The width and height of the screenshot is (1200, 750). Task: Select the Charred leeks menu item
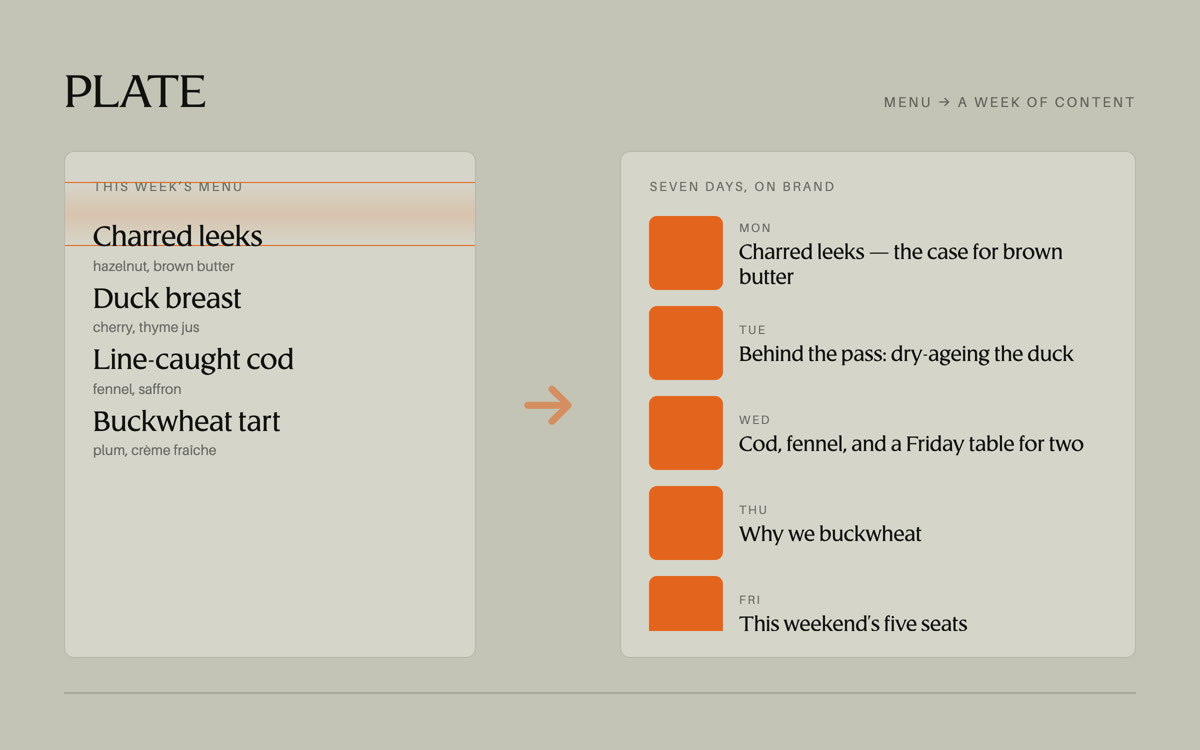(178, 236)
